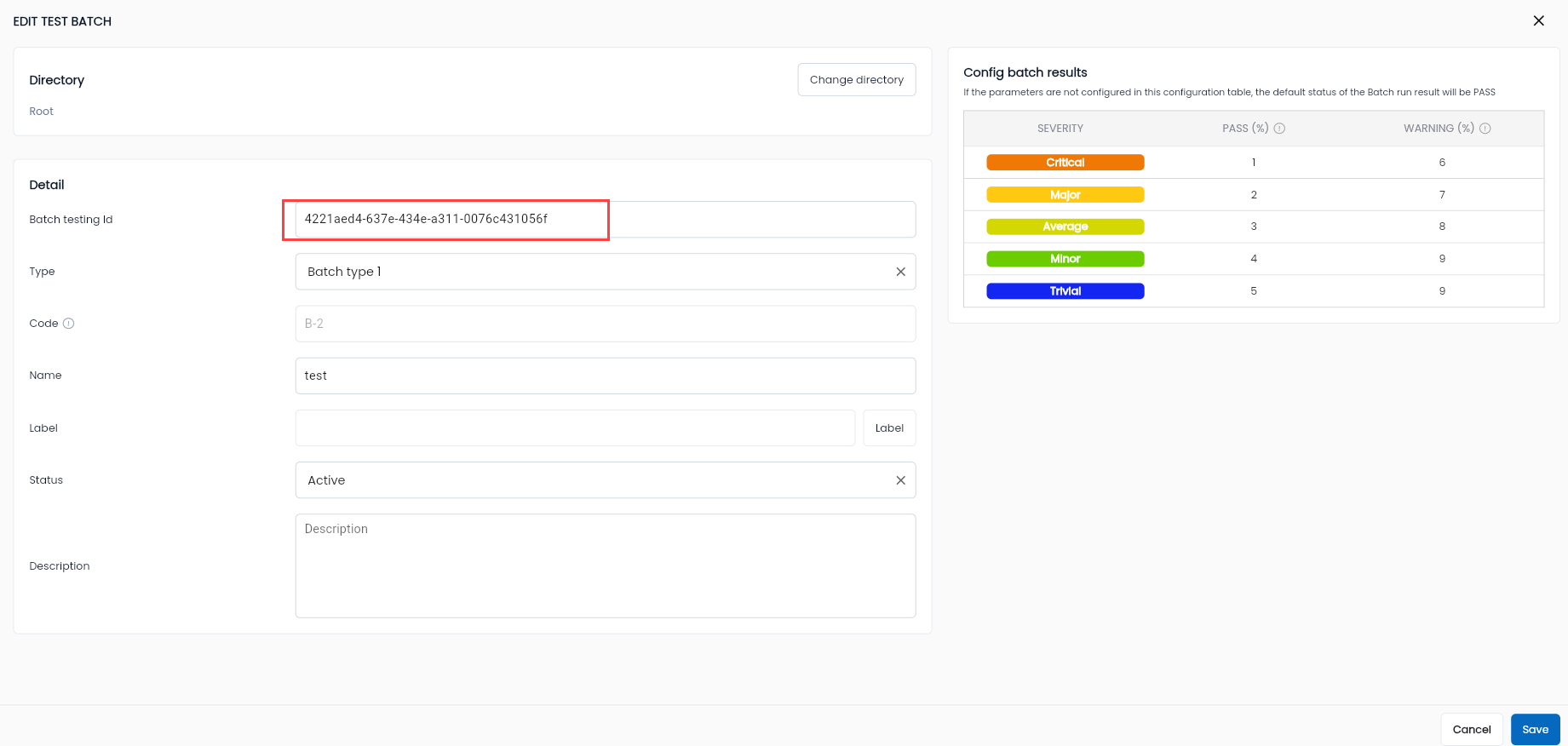
Task: Focus the Name input field
Action: 606,376
